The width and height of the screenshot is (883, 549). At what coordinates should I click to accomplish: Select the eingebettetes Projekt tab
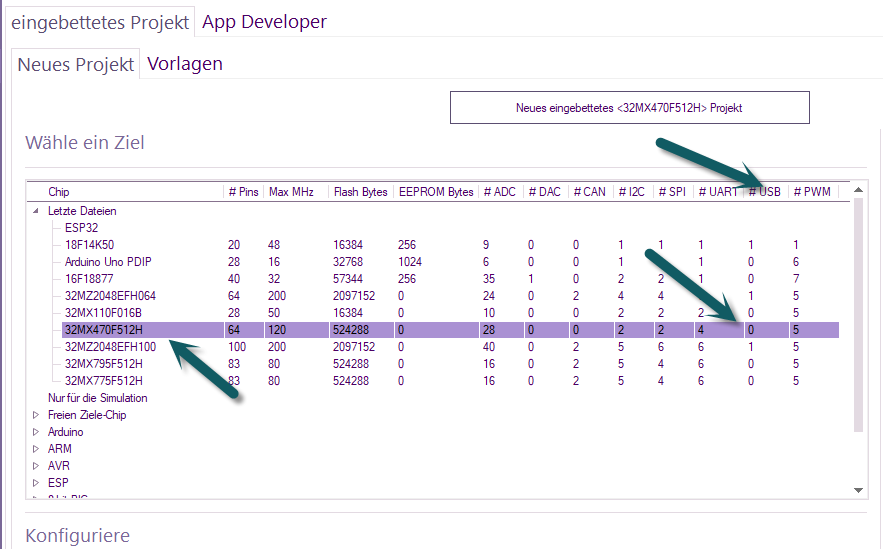point(100,23)
